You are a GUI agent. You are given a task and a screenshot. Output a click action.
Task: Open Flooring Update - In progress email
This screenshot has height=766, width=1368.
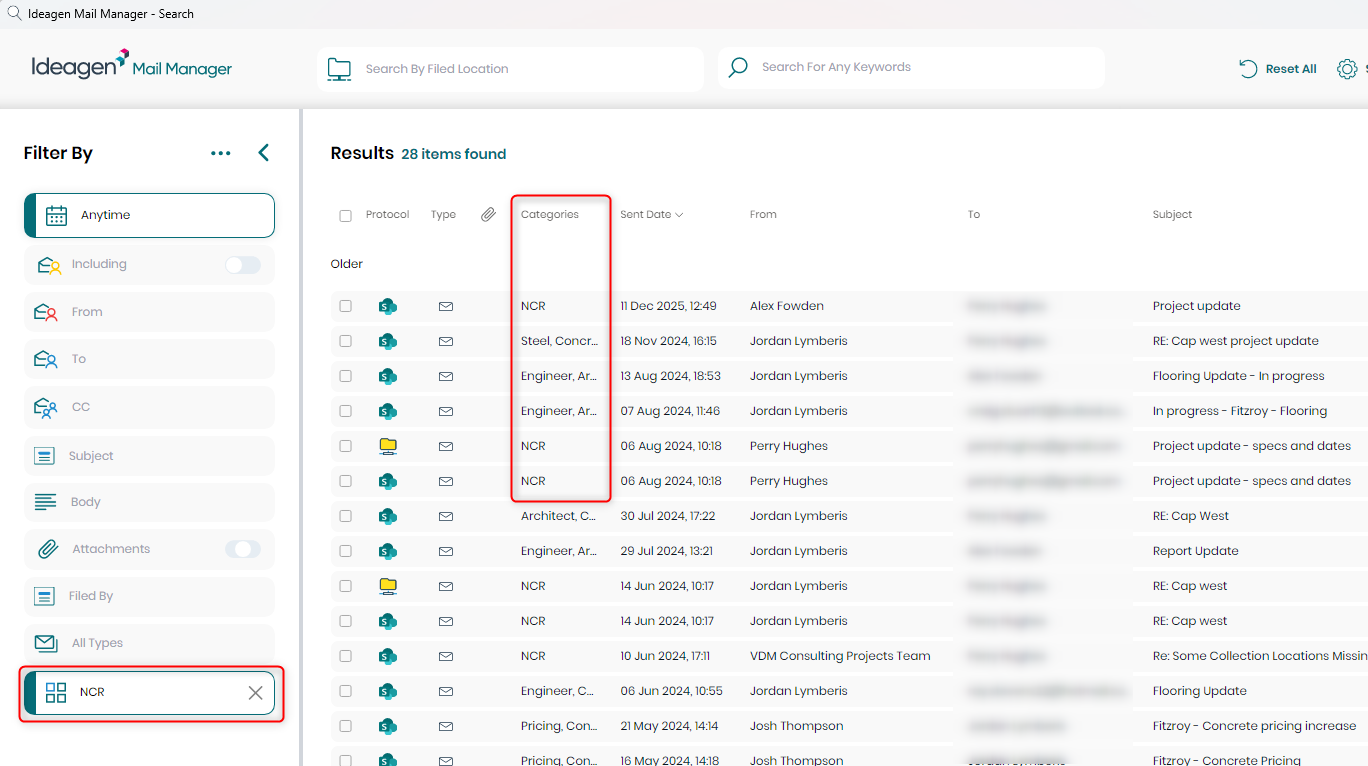click(x=1238, y=376)
